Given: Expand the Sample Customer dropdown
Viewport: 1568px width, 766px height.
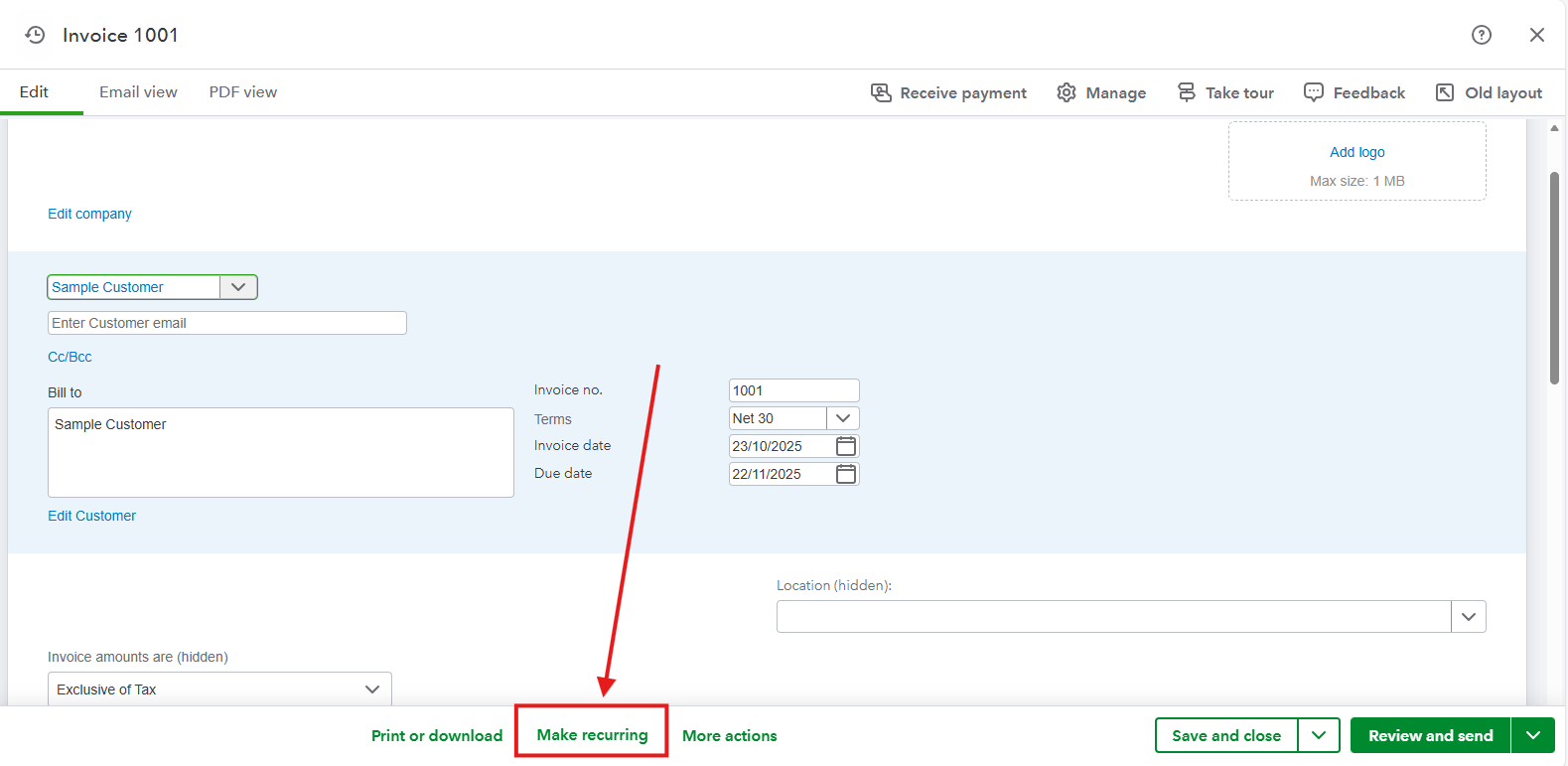Looking at the screenshot, I should pos(238,287).
